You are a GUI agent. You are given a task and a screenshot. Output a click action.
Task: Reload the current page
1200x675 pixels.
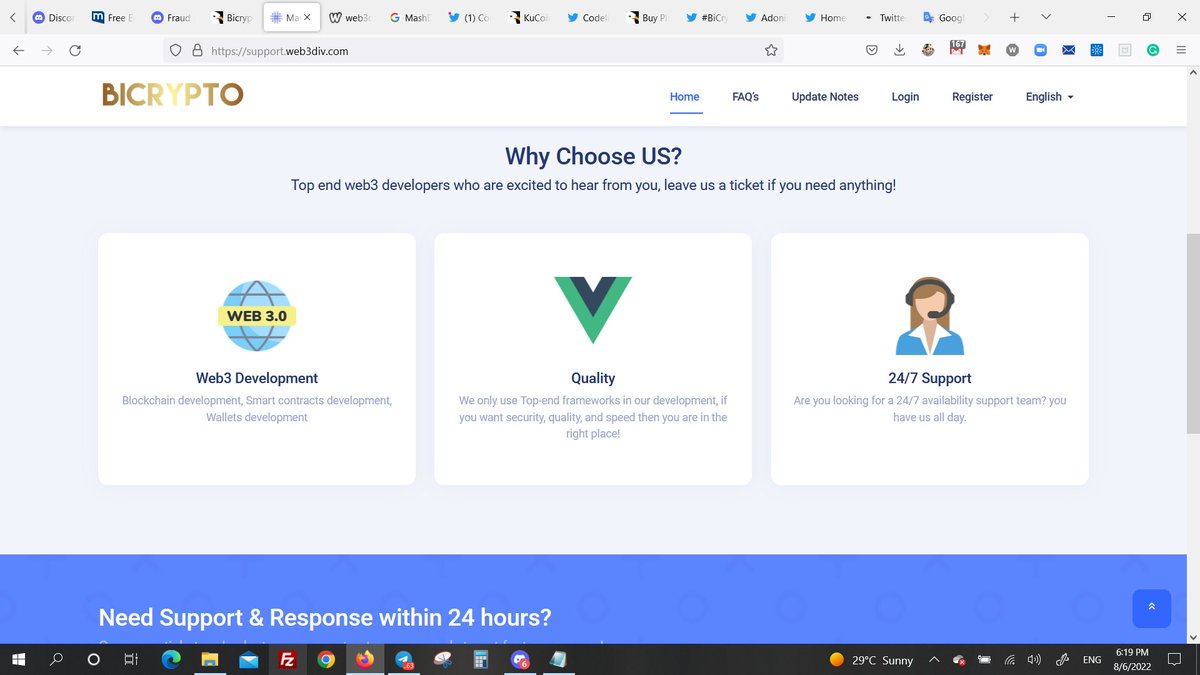pyautogui.click(x=75, y=50)
